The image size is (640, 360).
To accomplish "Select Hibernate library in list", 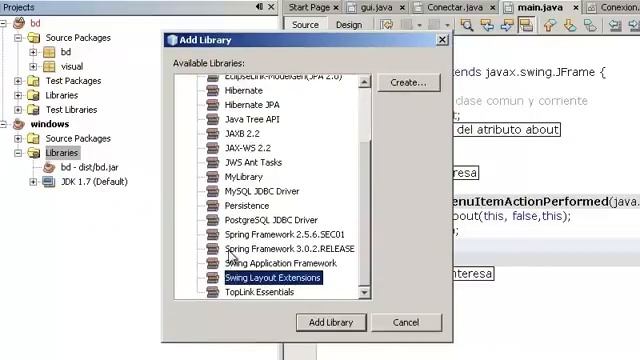I will coord(244,91).
